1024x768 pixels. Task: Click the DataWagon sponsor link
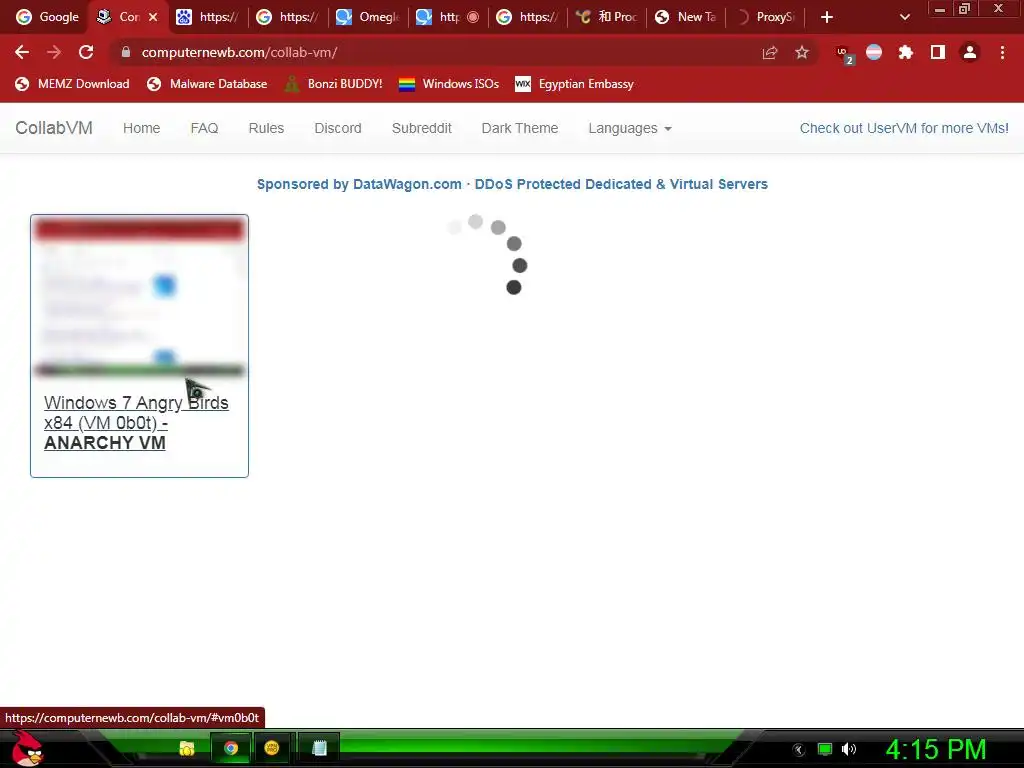512,184
